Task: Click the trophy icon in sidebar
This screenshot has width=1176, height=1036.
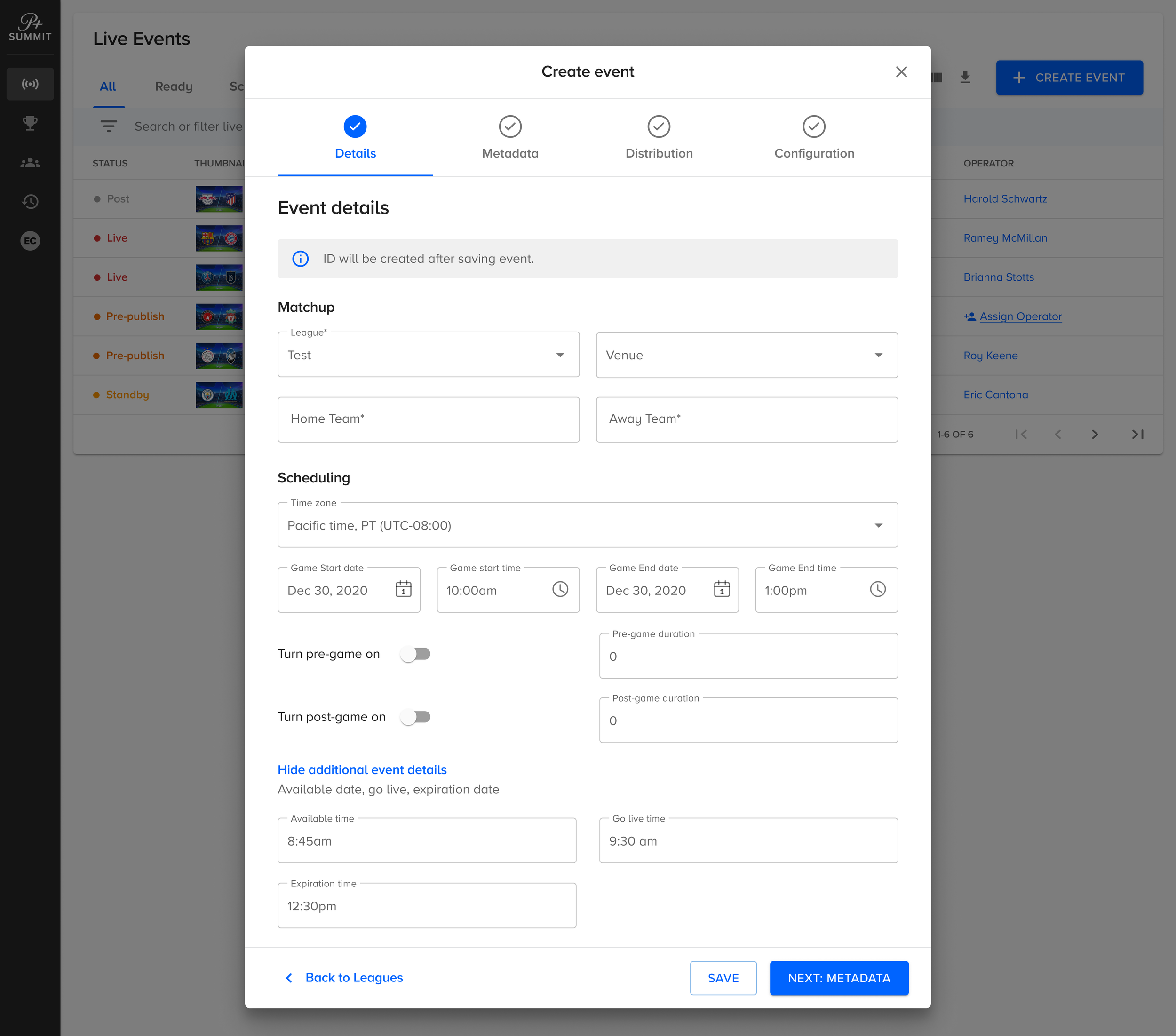Action: point(30,123)
